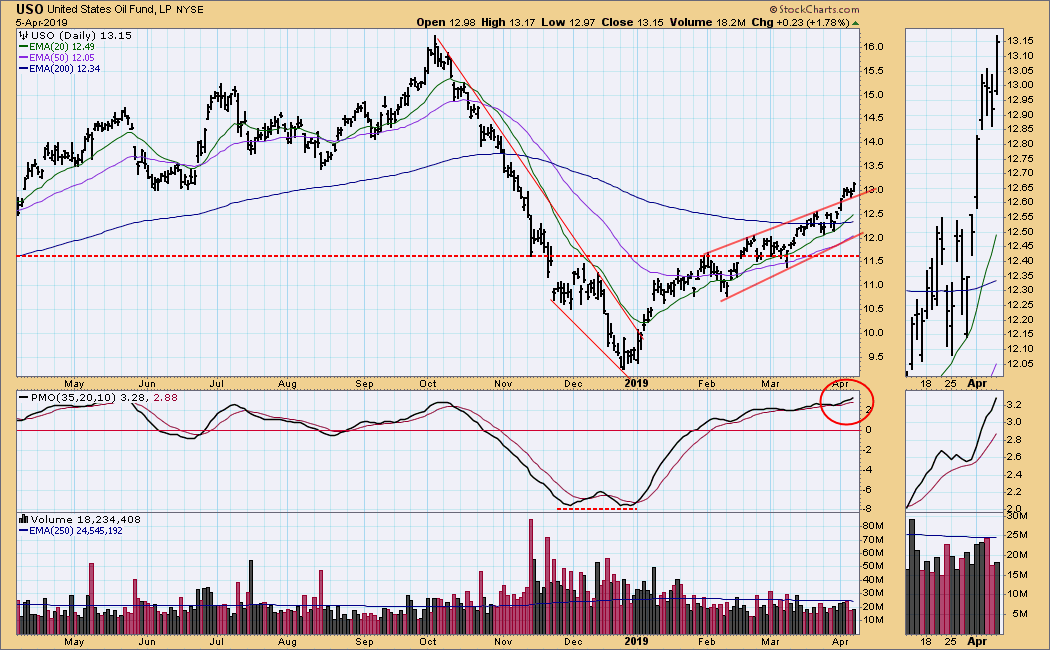
Task: Click the 'USO (Daily) 13.15' legend entry
Action: pos(81,35)
